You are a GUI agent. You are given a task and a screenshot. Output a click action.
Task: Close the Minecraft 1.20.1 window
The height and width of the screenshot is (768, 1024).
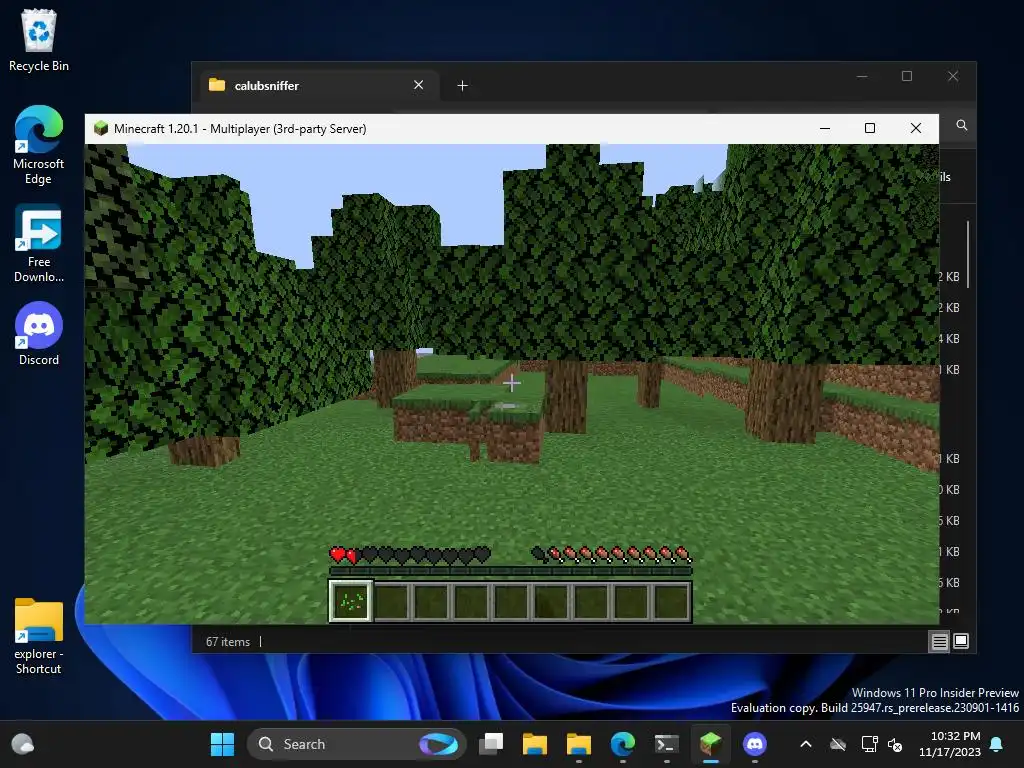(916, 129)
